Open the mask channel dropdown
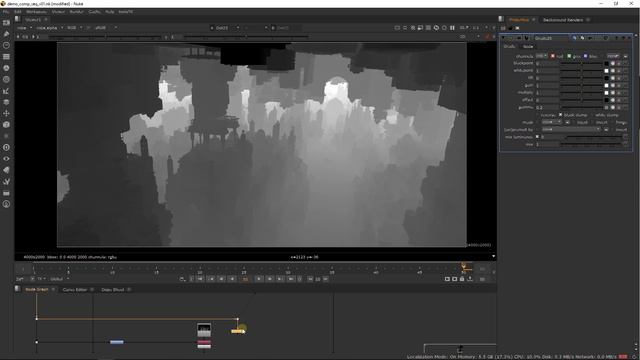The height and width of the screenshot is (360, 640). 551,122
